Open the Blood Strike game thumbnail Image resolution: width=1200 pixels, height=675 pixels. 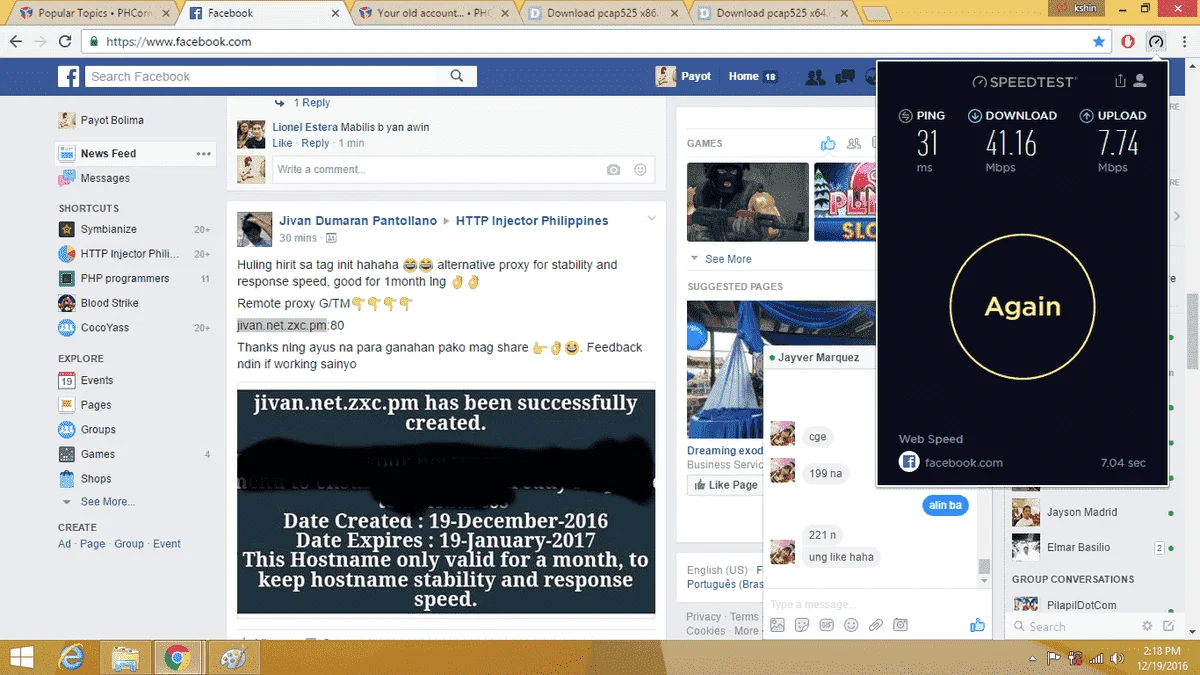click(x=747, y=202)
